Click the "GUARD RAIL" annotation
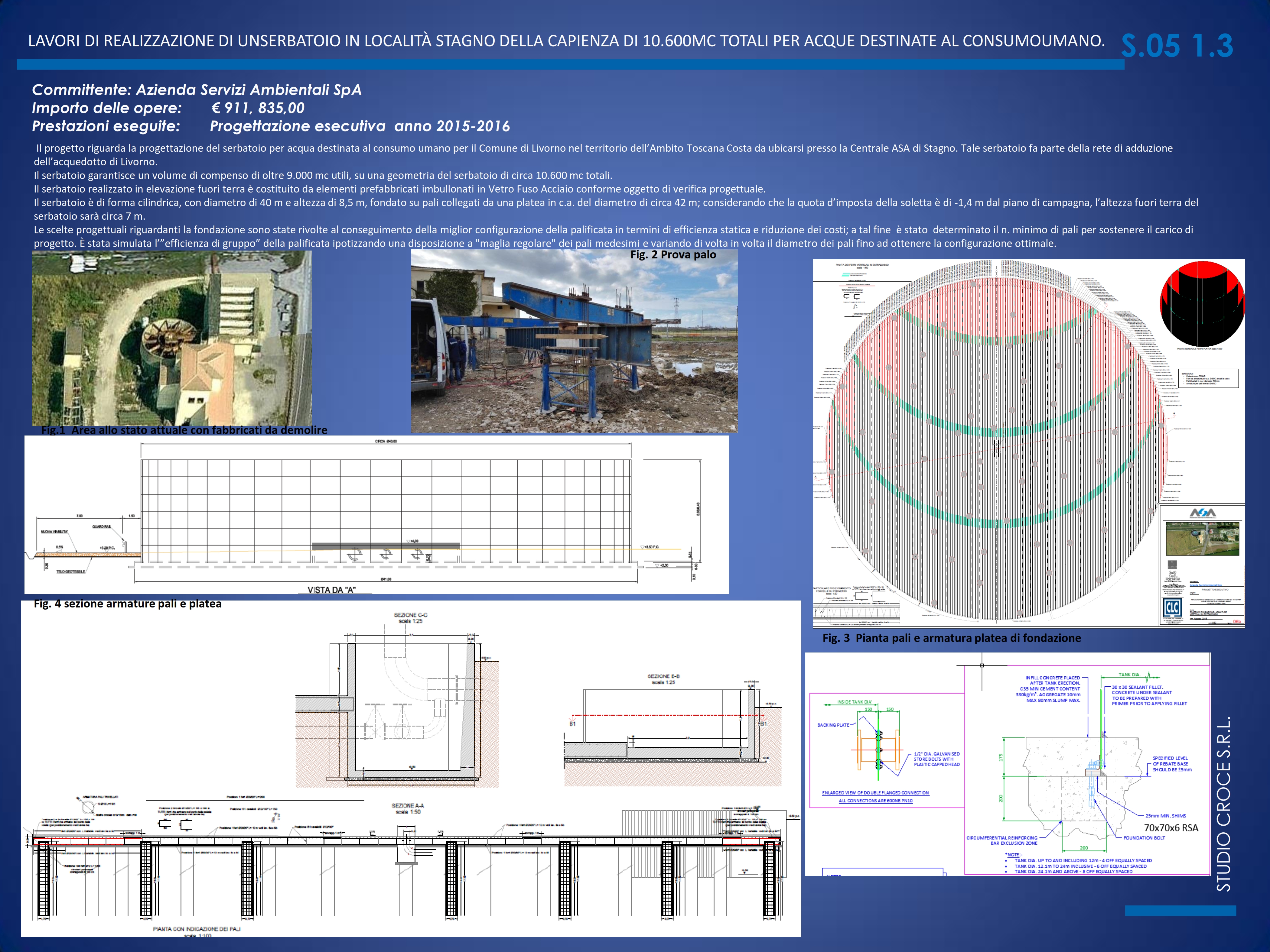 pyautogui.click(x=102, y=527)
